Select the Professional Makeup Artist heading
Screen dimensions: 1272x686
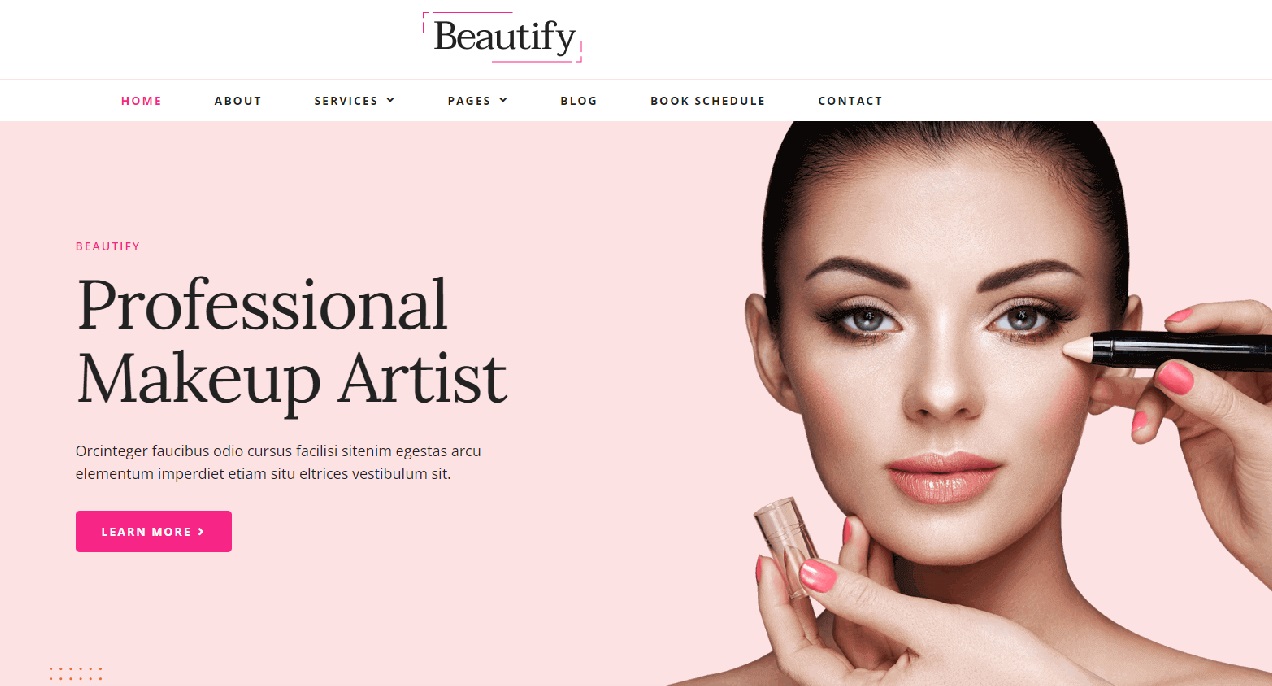[x=292, y=343]
